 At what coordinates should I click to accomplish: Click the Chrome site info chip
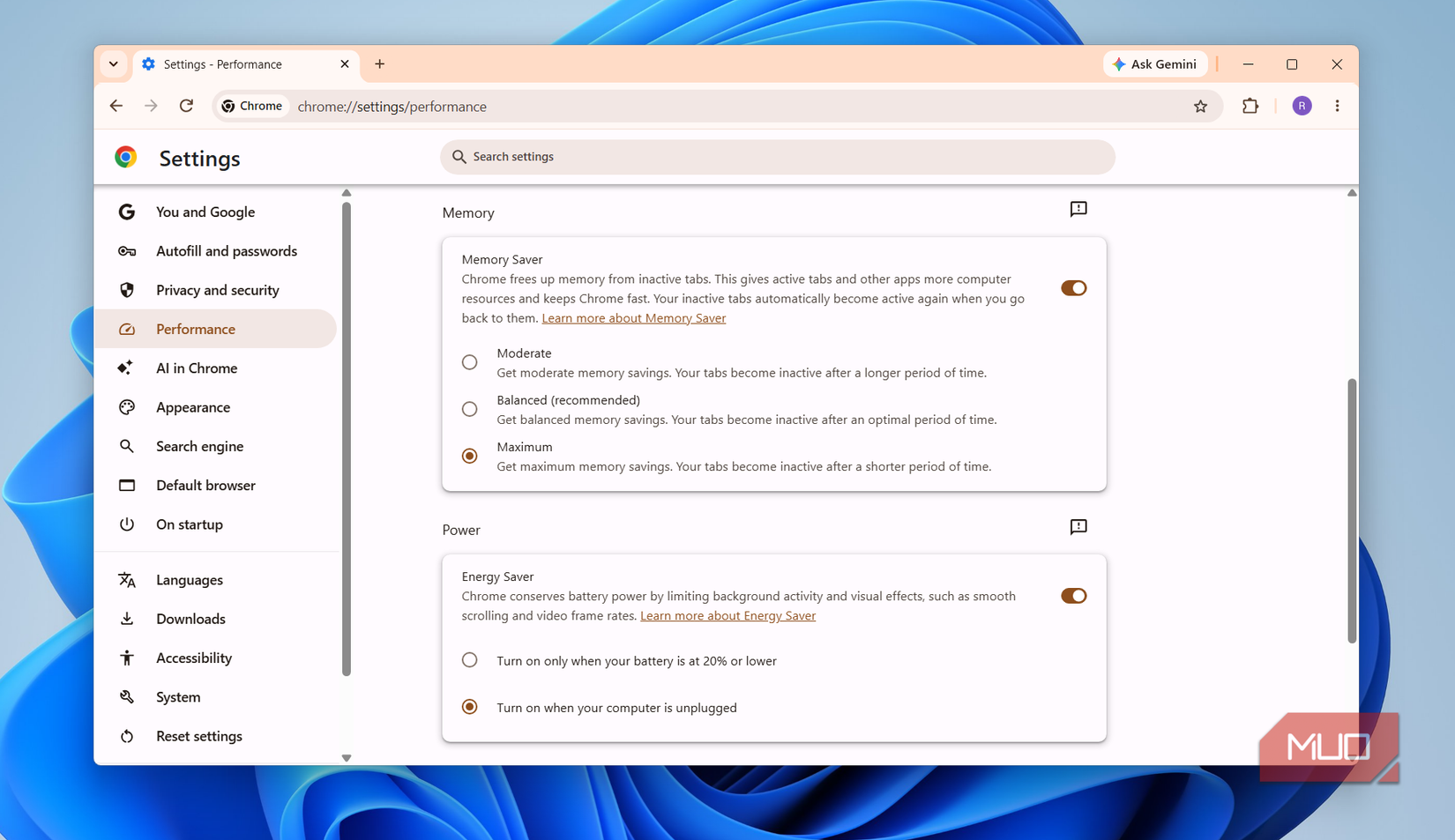[252, 107]
